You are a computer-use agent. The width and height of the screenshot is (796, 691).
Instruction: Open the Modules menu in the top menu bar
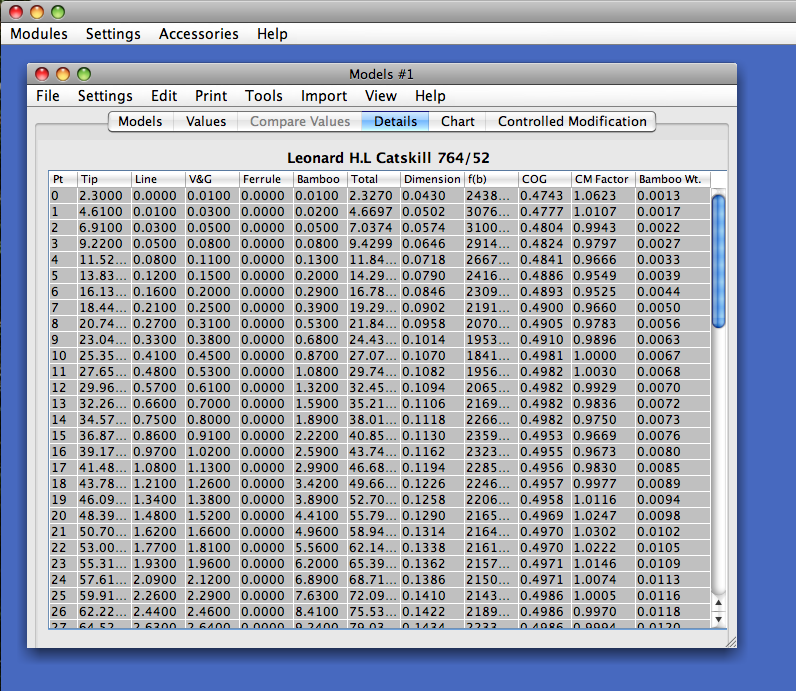click(39, 34)
